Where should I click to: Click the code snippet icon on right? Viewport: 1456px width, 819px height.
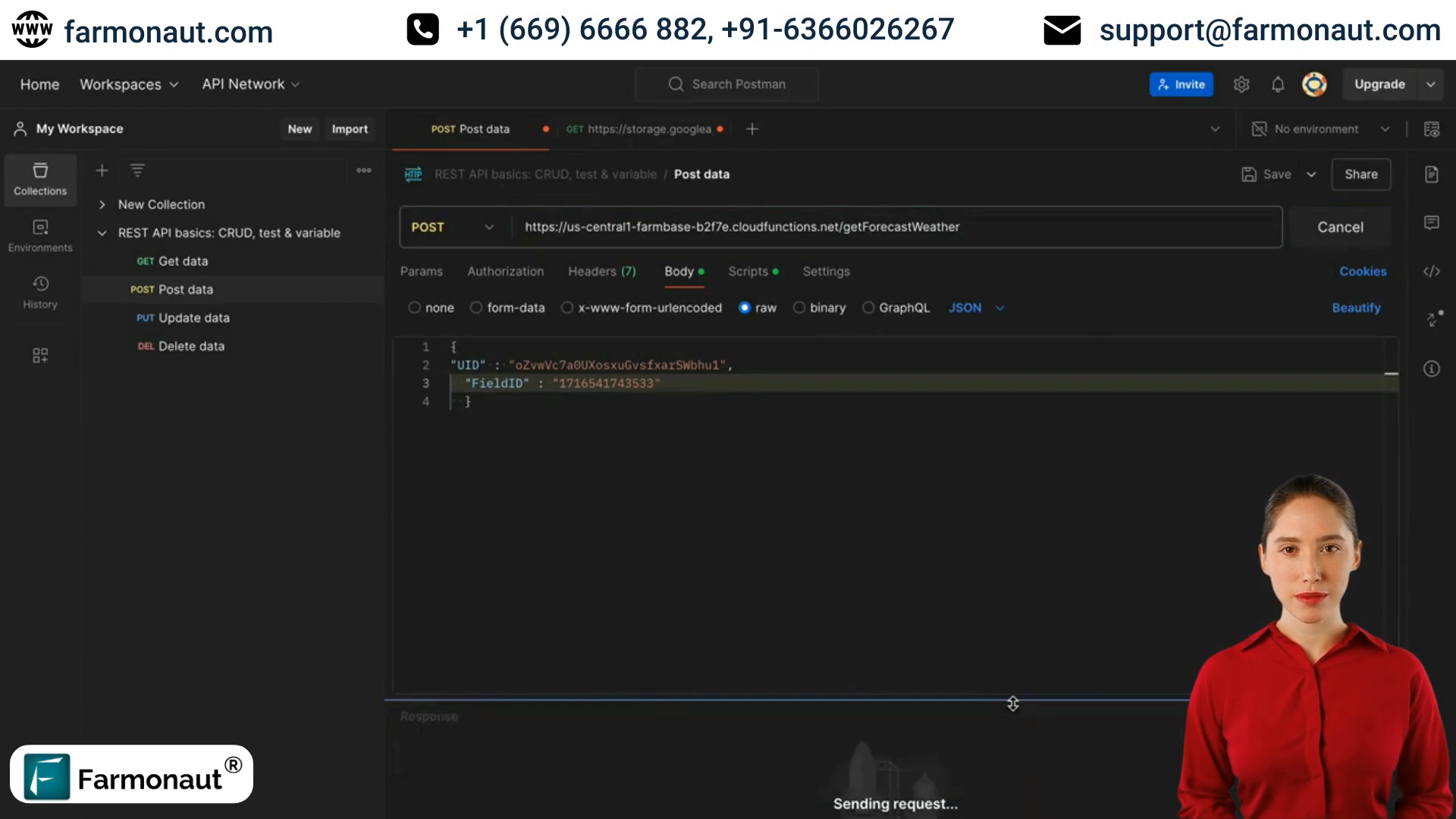click(x=1434, y=270)
